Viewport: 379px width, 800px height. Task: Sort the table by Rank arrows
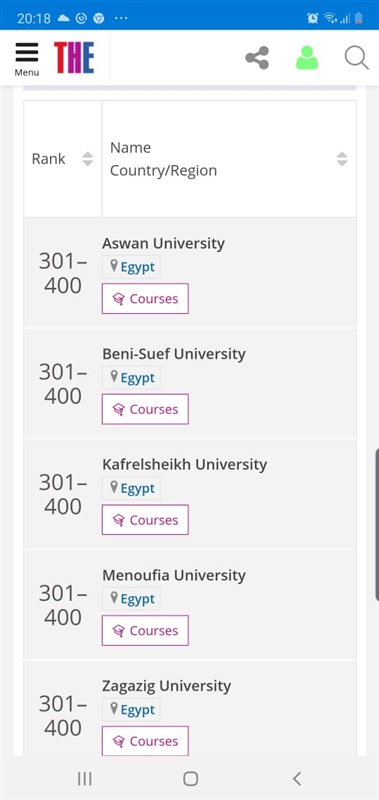(88, 159)
